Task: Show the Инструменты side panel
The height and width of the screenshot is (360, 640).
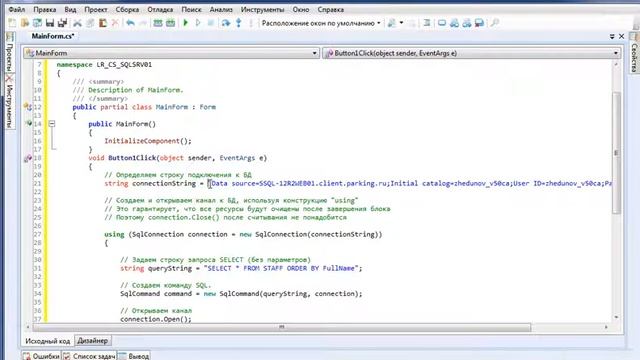Action: click(10, 102)
